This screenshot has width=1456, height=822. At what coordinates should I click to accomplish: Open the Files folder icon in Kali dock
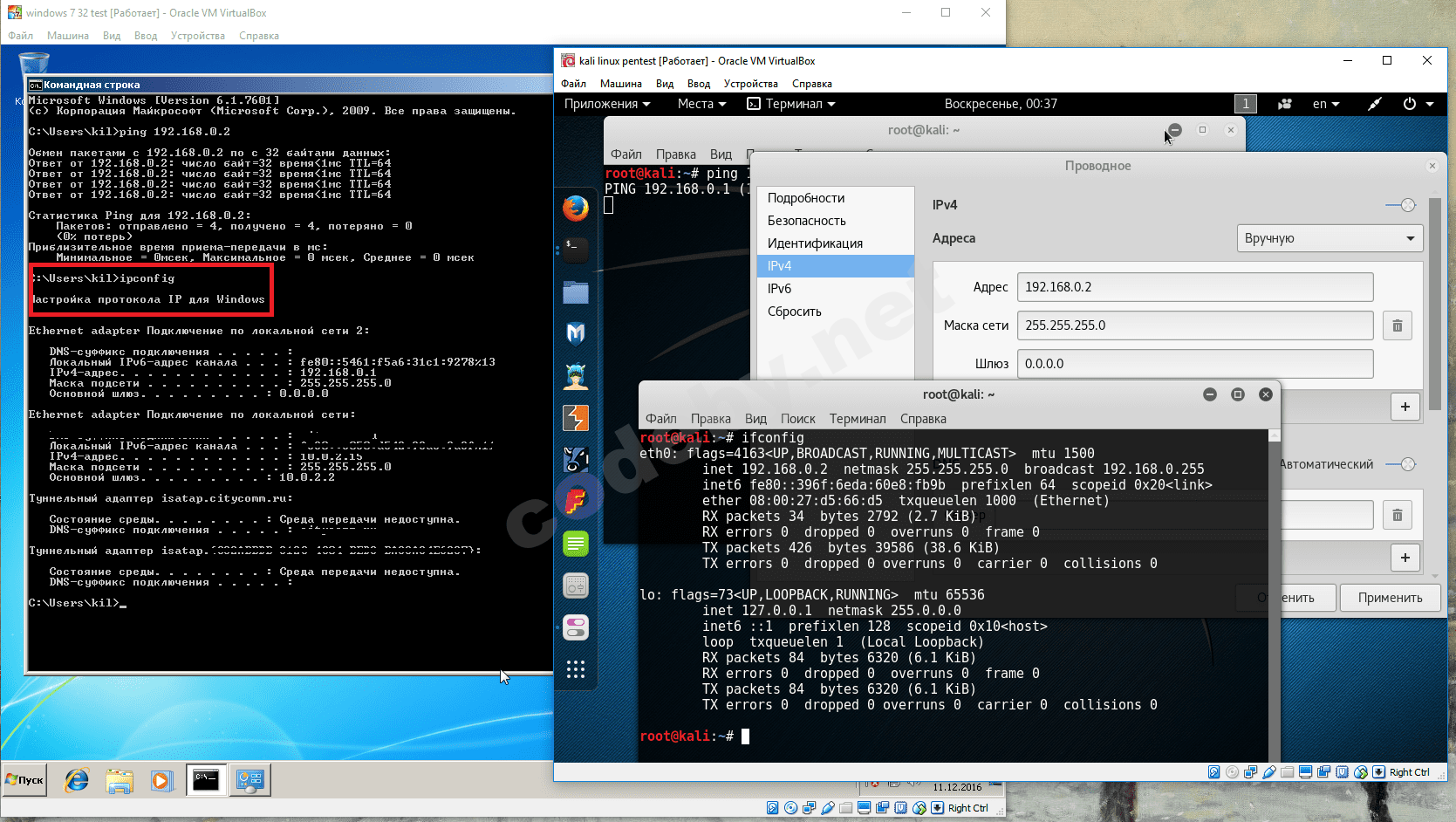coord(575,292)
